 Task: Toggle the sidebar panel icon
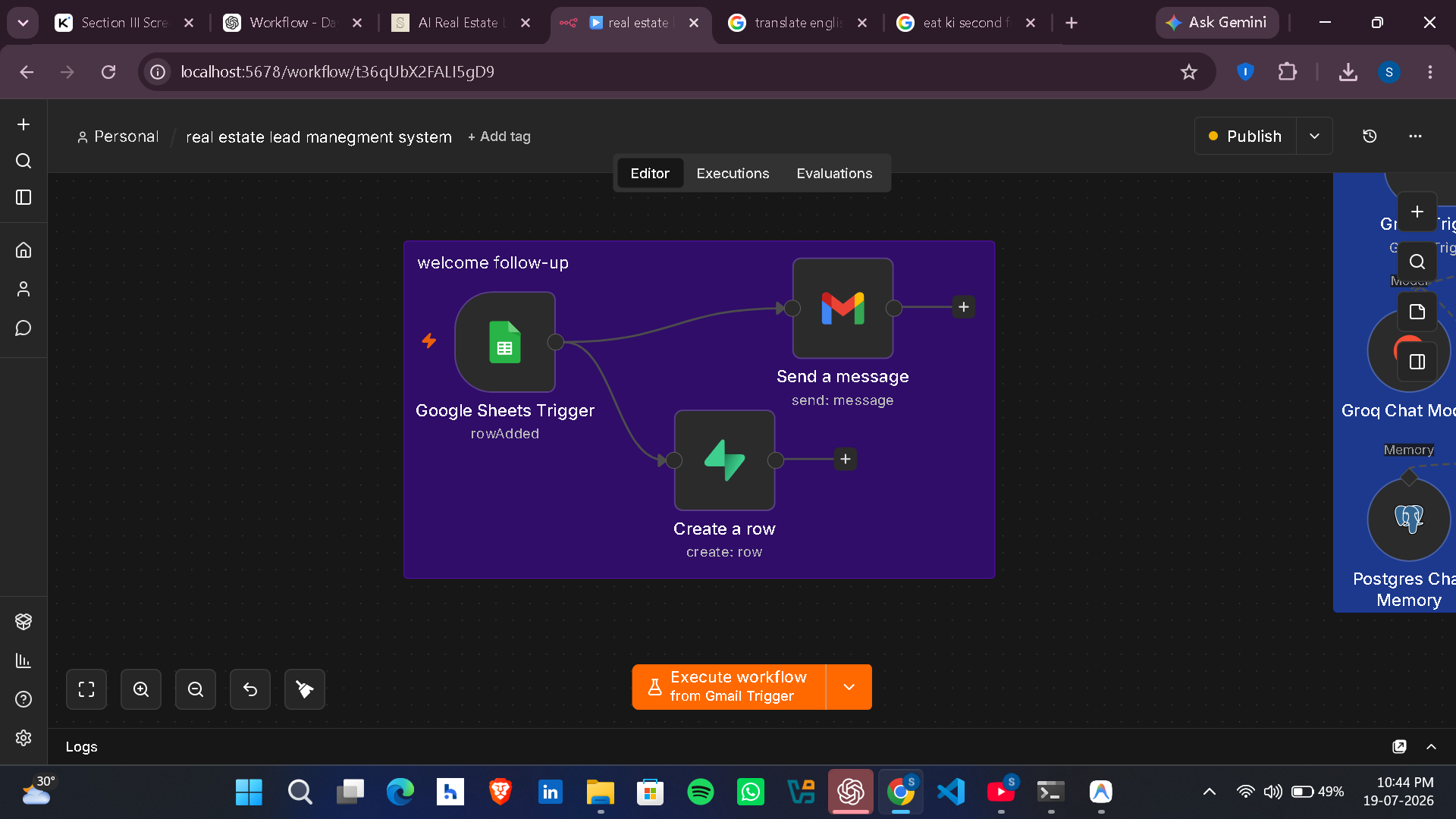(24, 197)
